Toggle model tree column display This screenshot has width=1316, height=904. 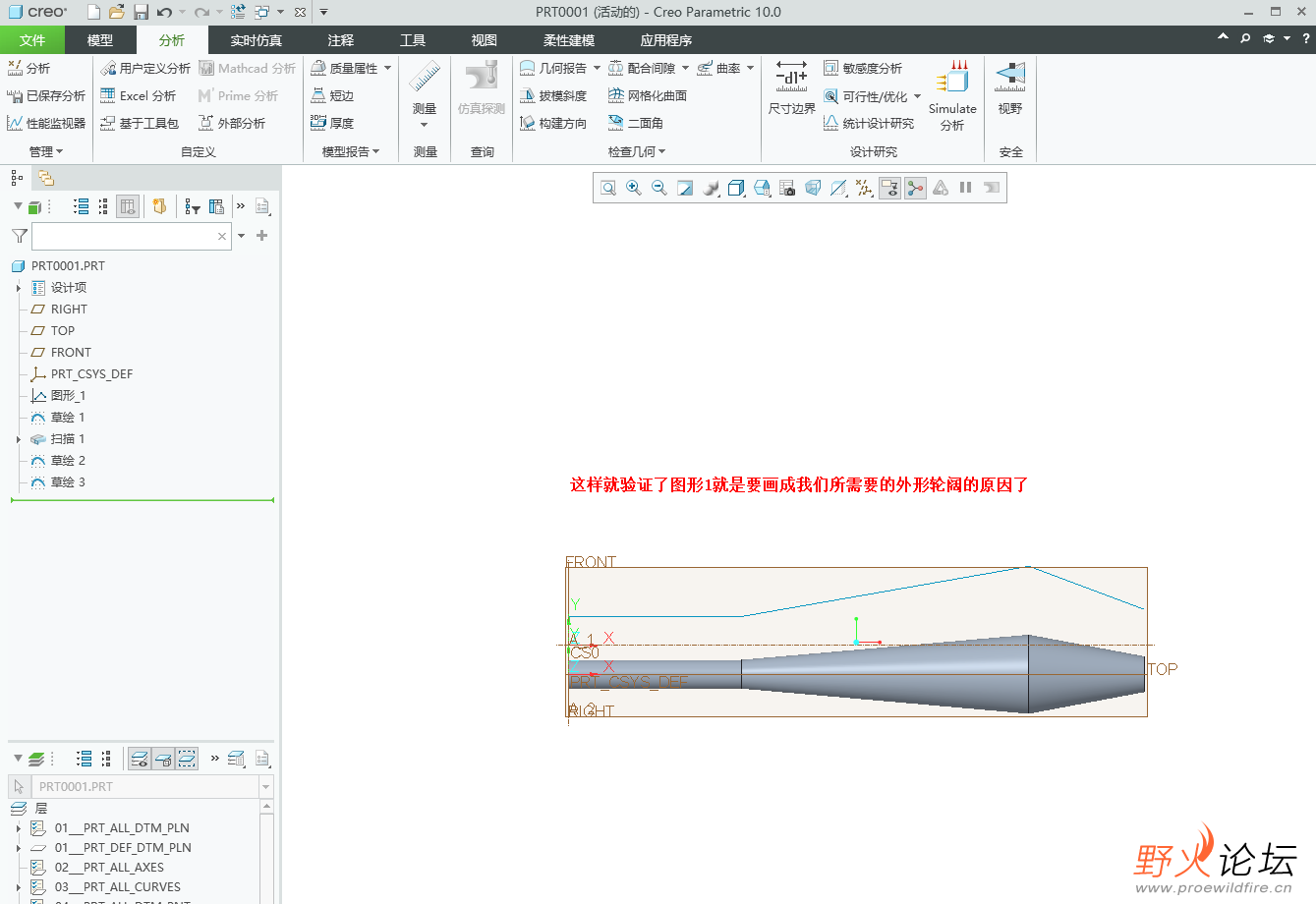tap(128, 206)
